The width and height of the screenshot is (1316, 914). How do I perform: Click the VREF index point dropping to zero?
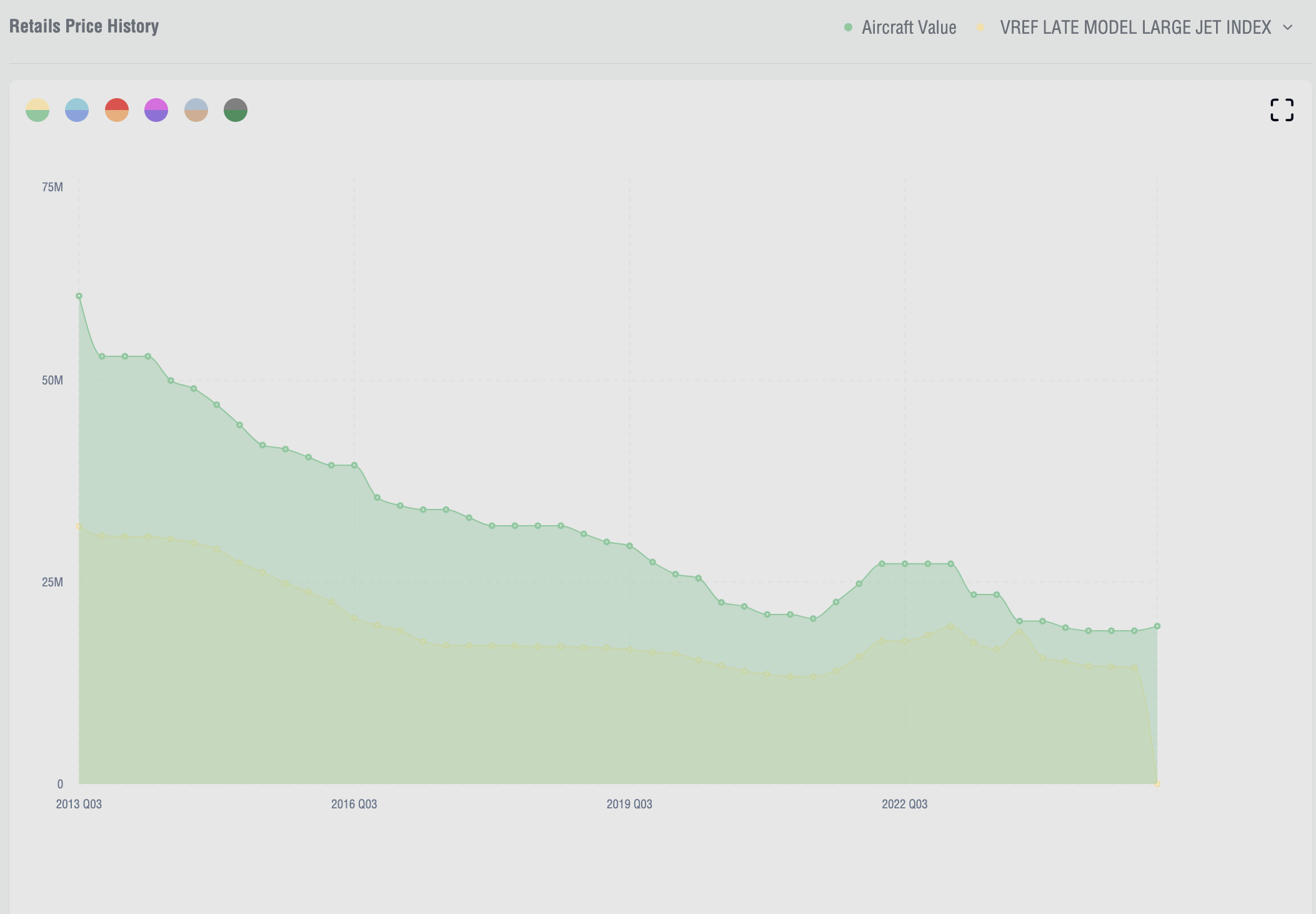[x=1157, y=784]
